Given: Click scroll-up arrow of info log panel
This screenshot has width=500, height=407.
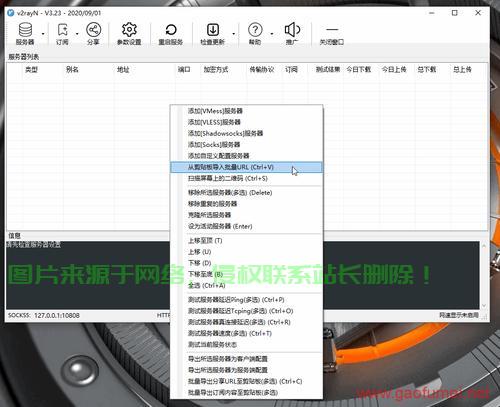Looking at the screenshot, I should click(484, 246).
